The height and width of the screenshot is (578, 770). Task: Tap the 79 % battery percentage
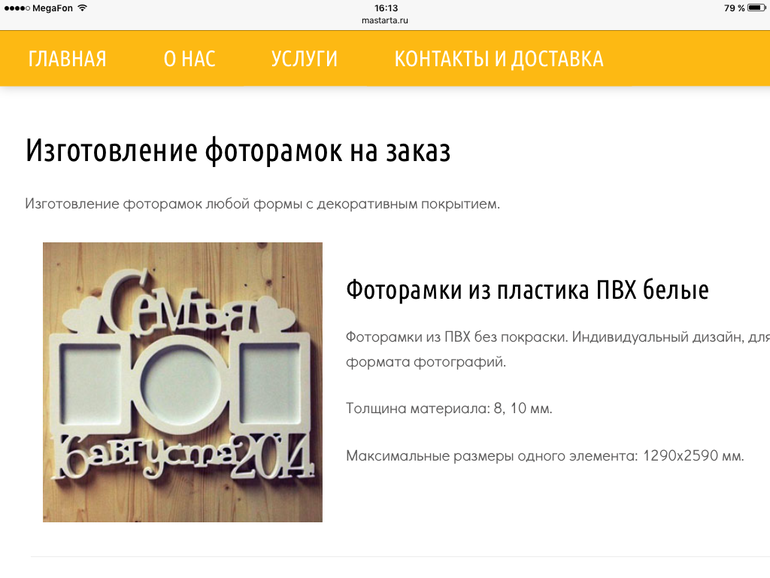coord(733,8)
